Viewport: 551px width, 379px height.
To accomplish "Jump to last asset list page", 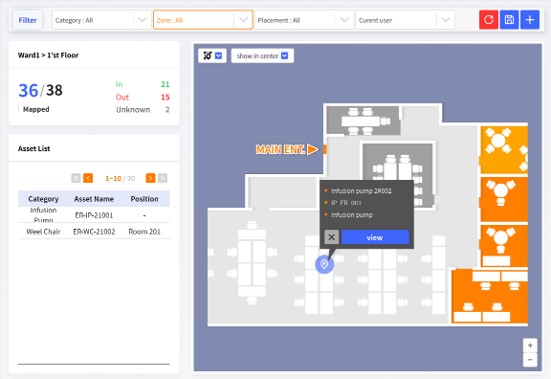I will 162,178.
